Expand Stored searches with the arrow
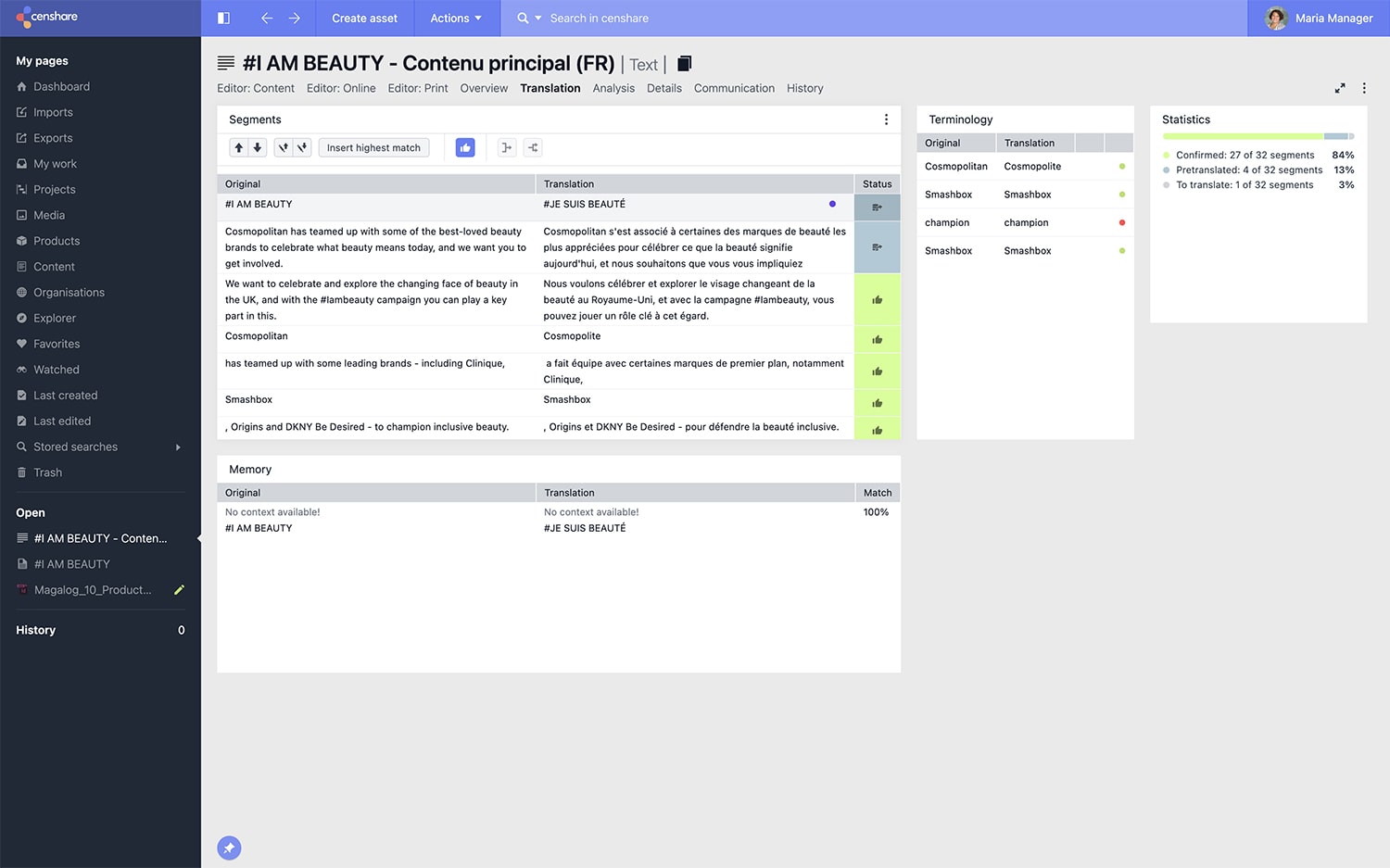Image resolution: width=1390 pixels, height=868 pixels. (178, 447)
